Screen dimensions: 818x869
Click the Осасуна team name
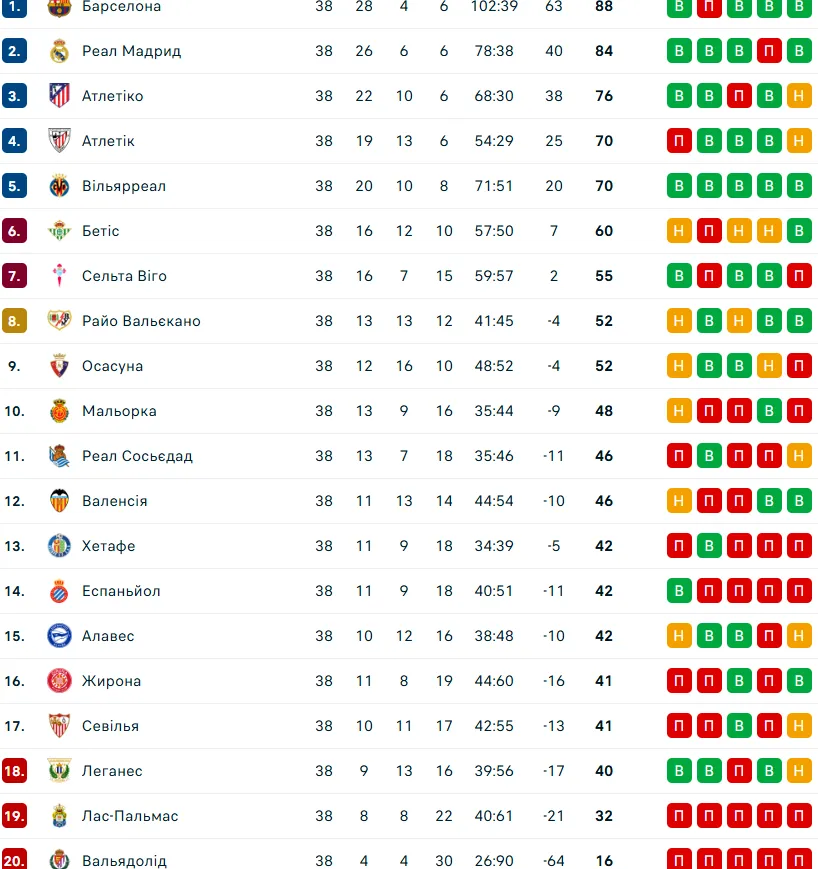pos(113,366)
